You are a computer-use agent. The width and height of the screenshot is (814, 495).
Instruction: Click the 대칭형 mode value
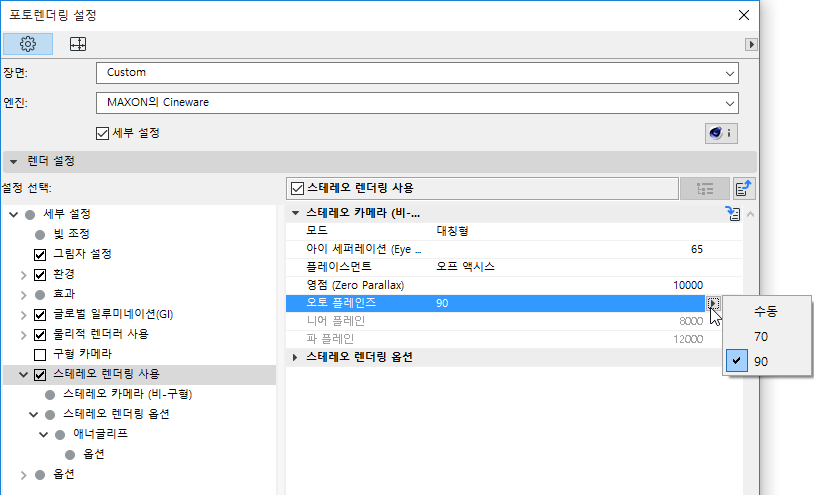[452, 231]
